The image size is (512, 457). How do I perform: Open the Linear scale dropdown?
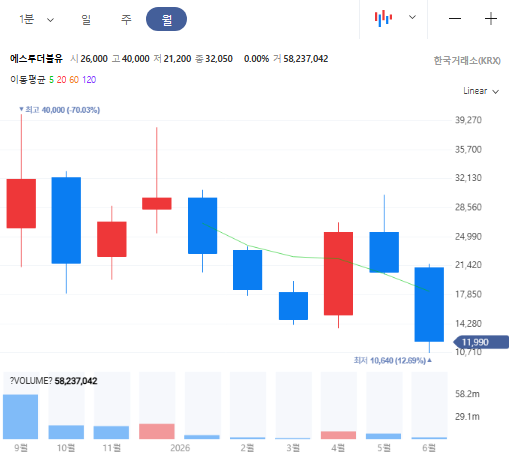coord(481,91)
